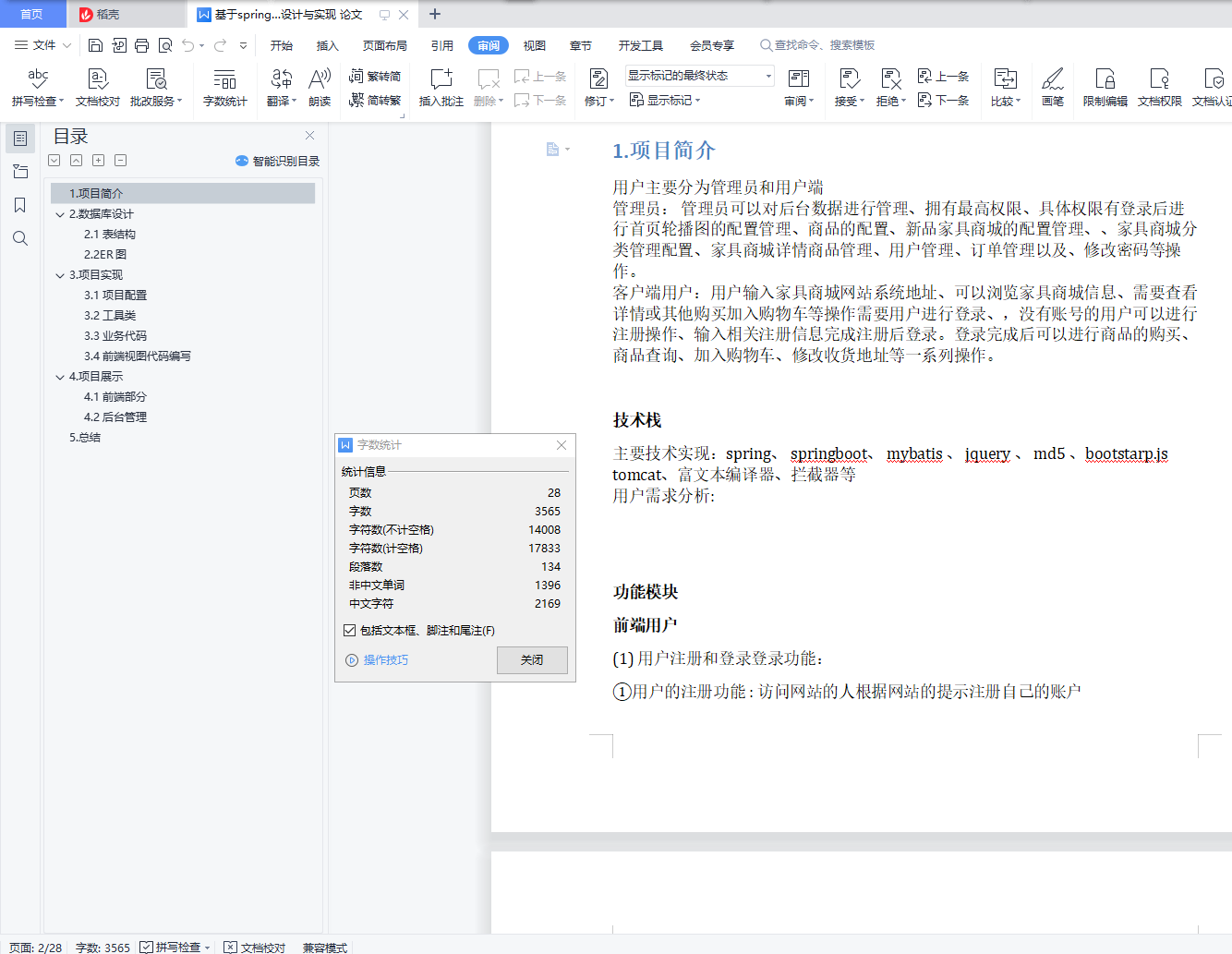Click 关闭 button in the 字数统计 dialog

point(532,660)
